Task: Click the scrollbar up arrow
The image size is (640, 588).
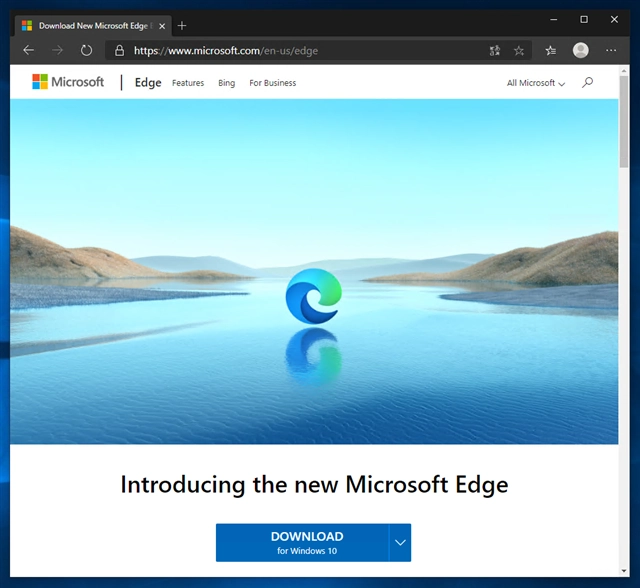Action: (x=624, y=71)
